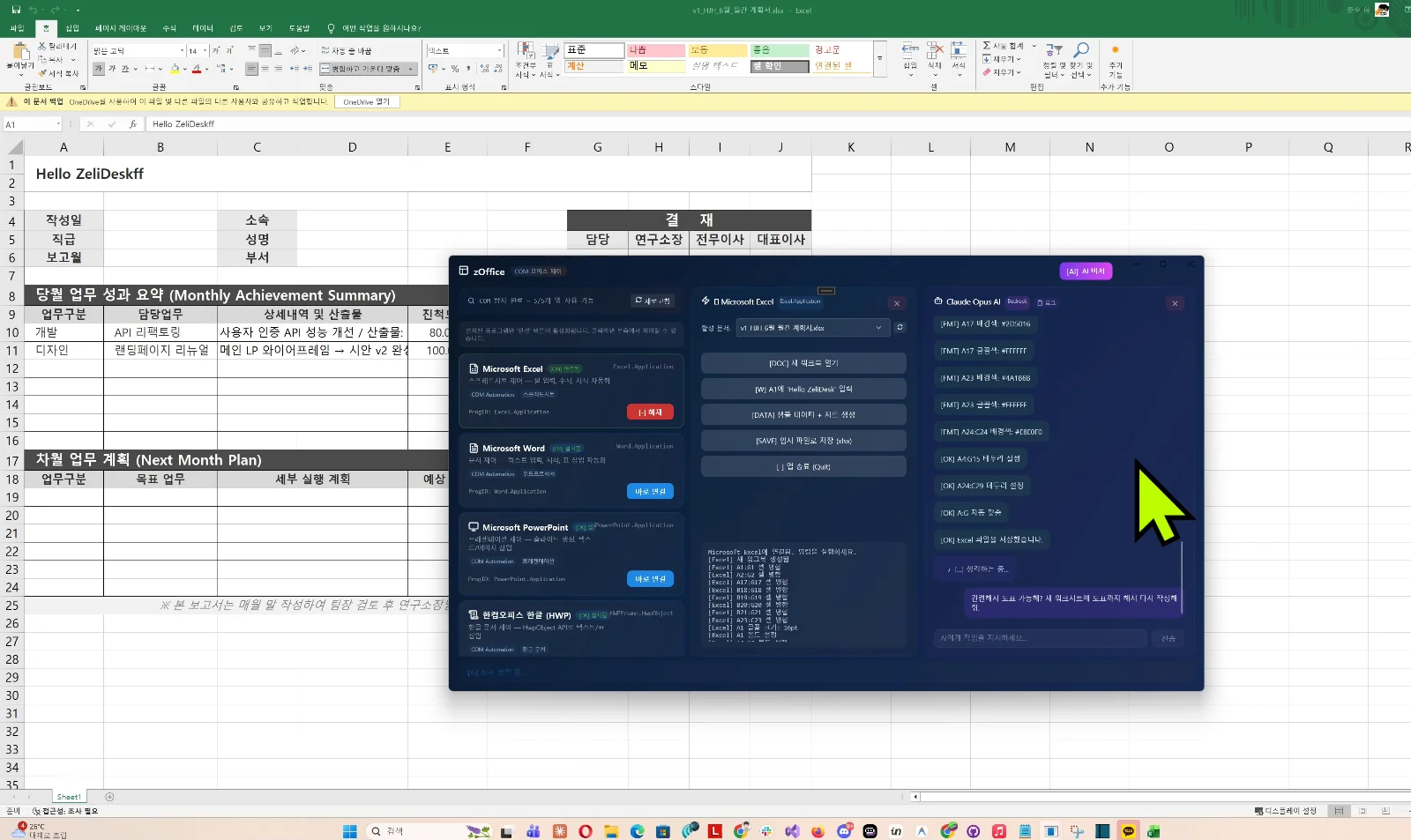Add a new sheet with plus icon

click(x=109, y=797)
